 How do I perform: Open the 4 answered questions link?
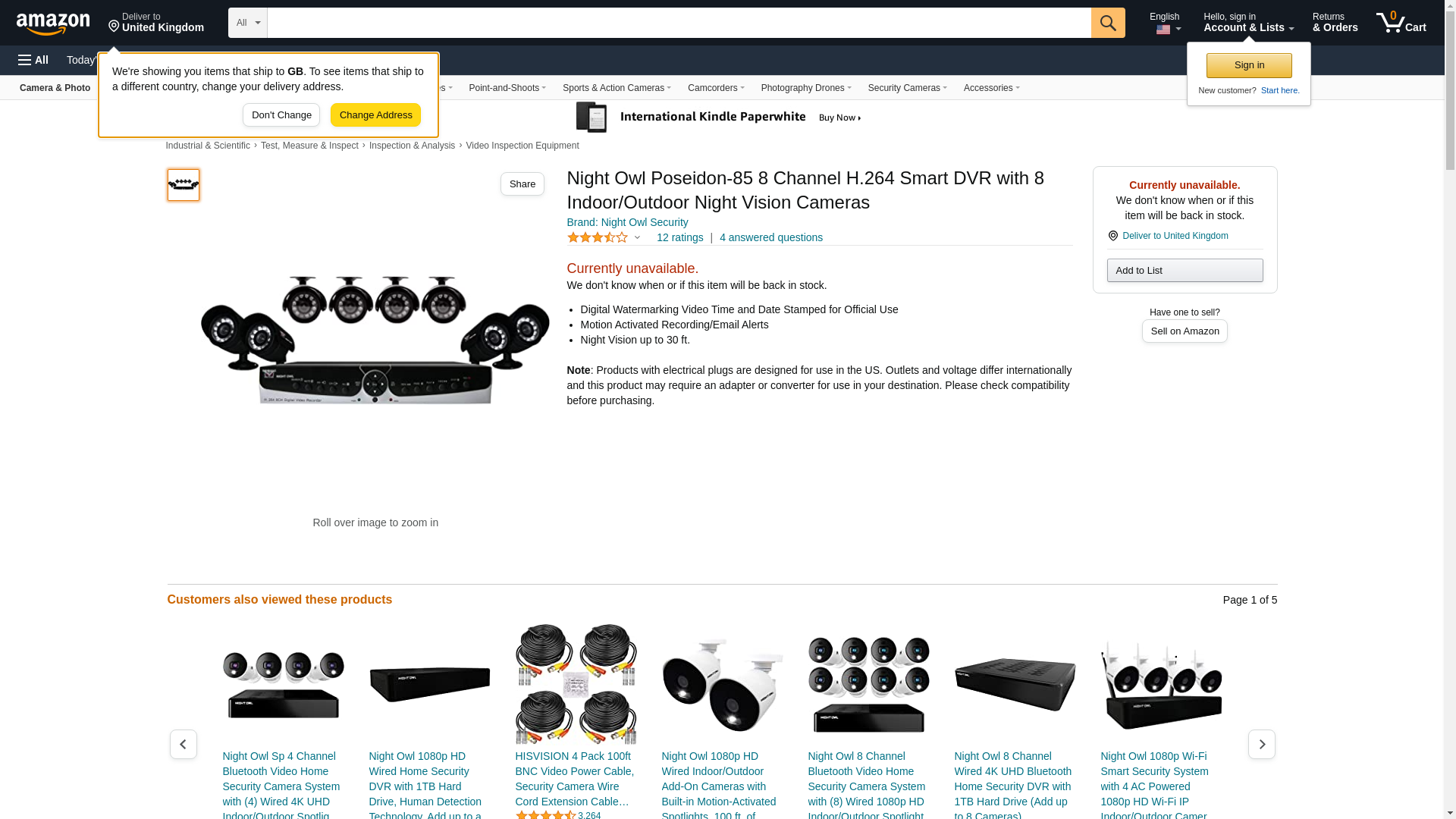click(771, 237)
